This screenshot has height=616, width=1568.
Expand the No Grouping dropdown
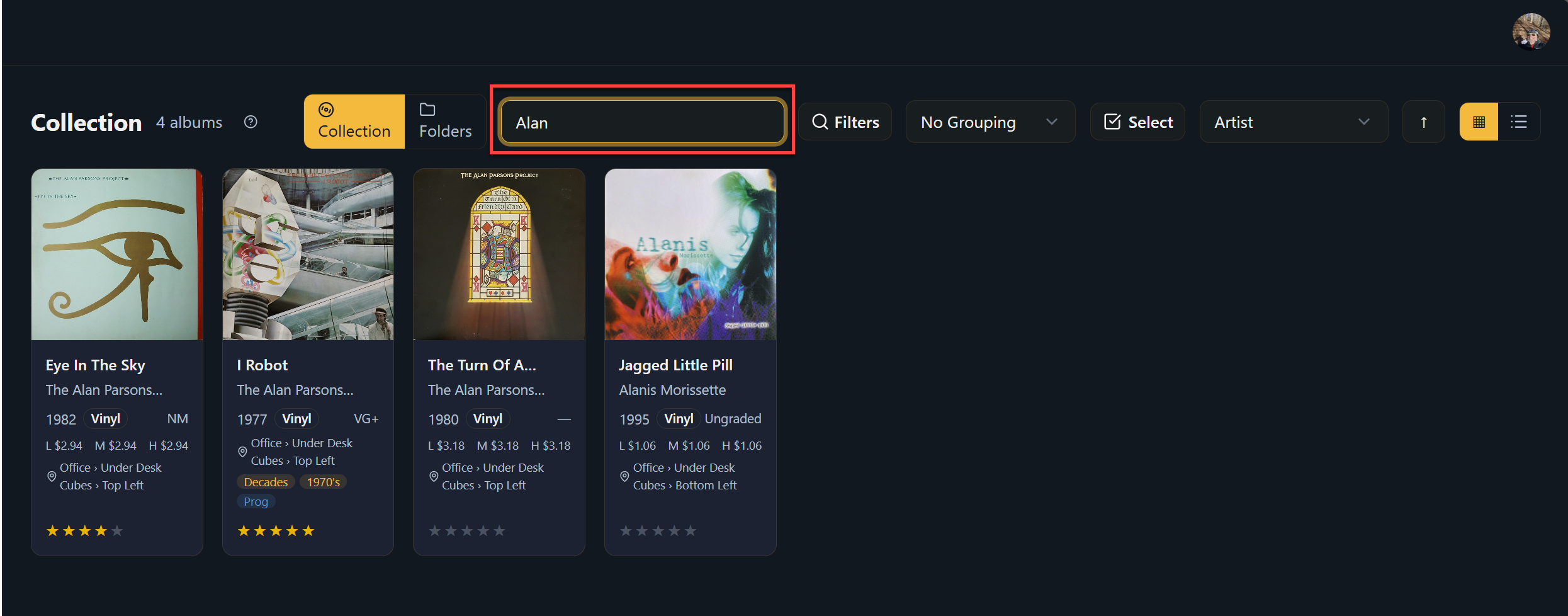pos(990,122)
